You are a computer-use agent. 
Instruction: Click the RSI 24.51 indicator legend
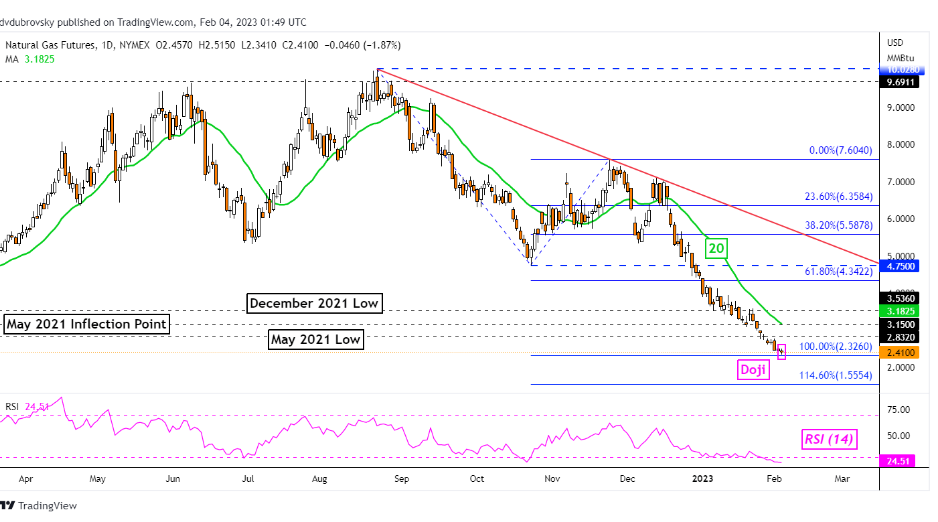click(x=28, y=407)
